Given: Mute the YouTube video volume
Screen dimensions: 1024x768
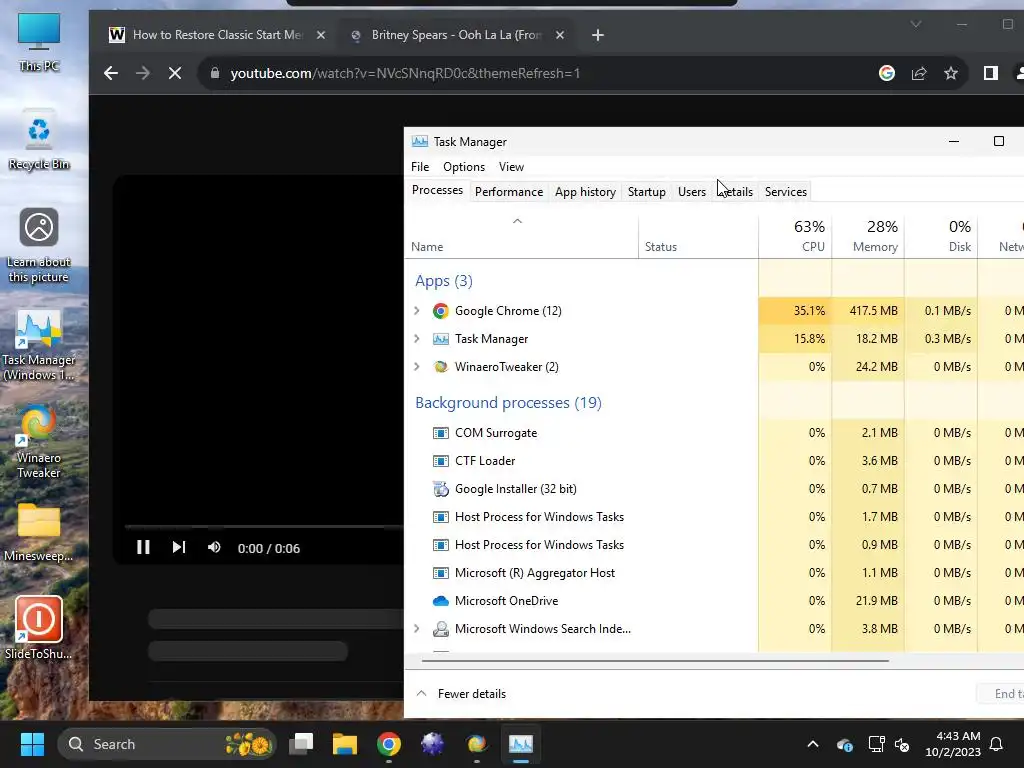Looking at the screenshot, I should pos(214,547).
